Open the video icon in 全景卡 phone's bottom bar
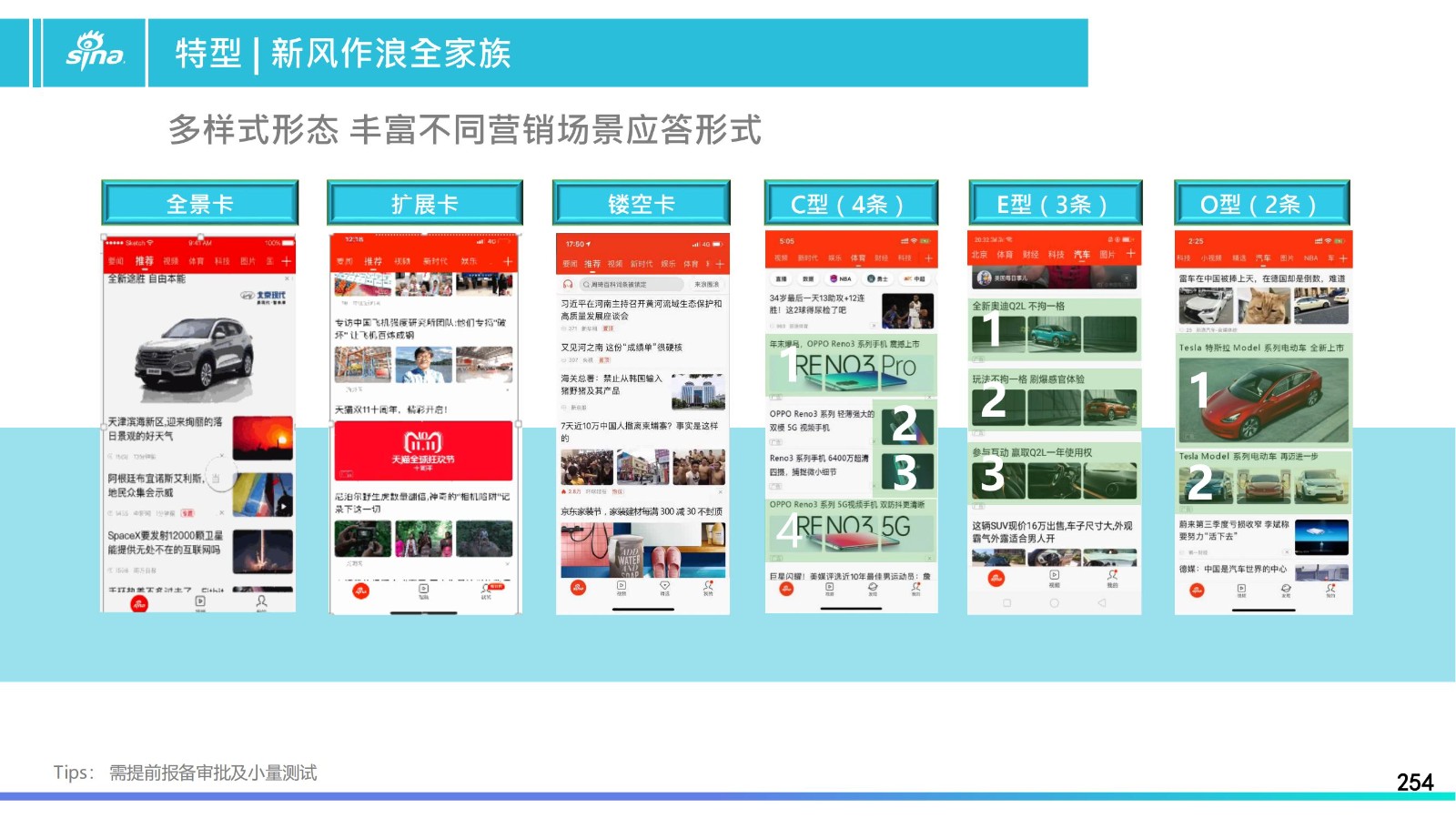 click(x=200, y=602)
